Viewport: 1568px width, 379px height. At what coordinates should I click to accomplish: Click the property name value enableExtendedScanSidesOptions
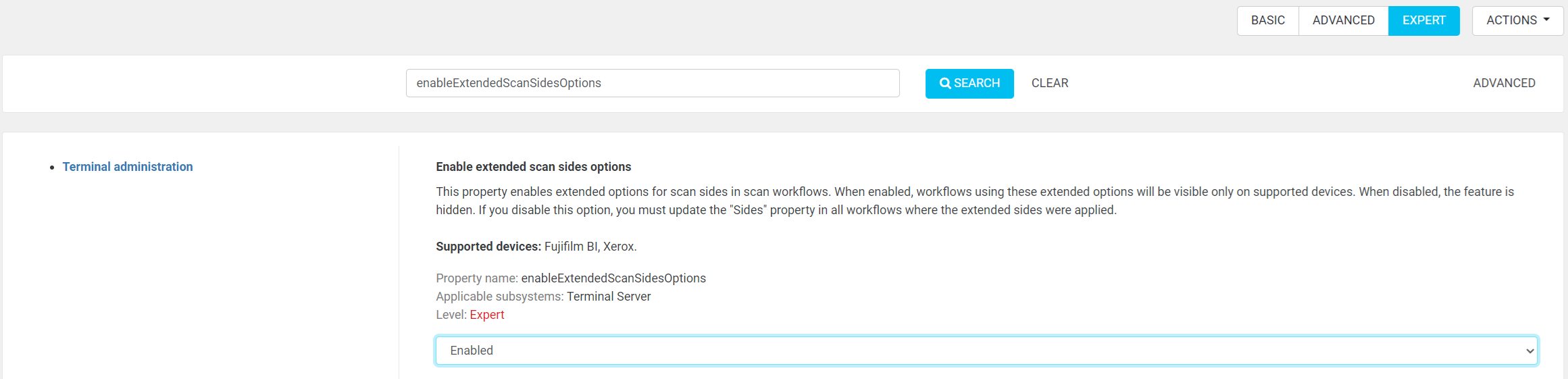coord(613,278)
